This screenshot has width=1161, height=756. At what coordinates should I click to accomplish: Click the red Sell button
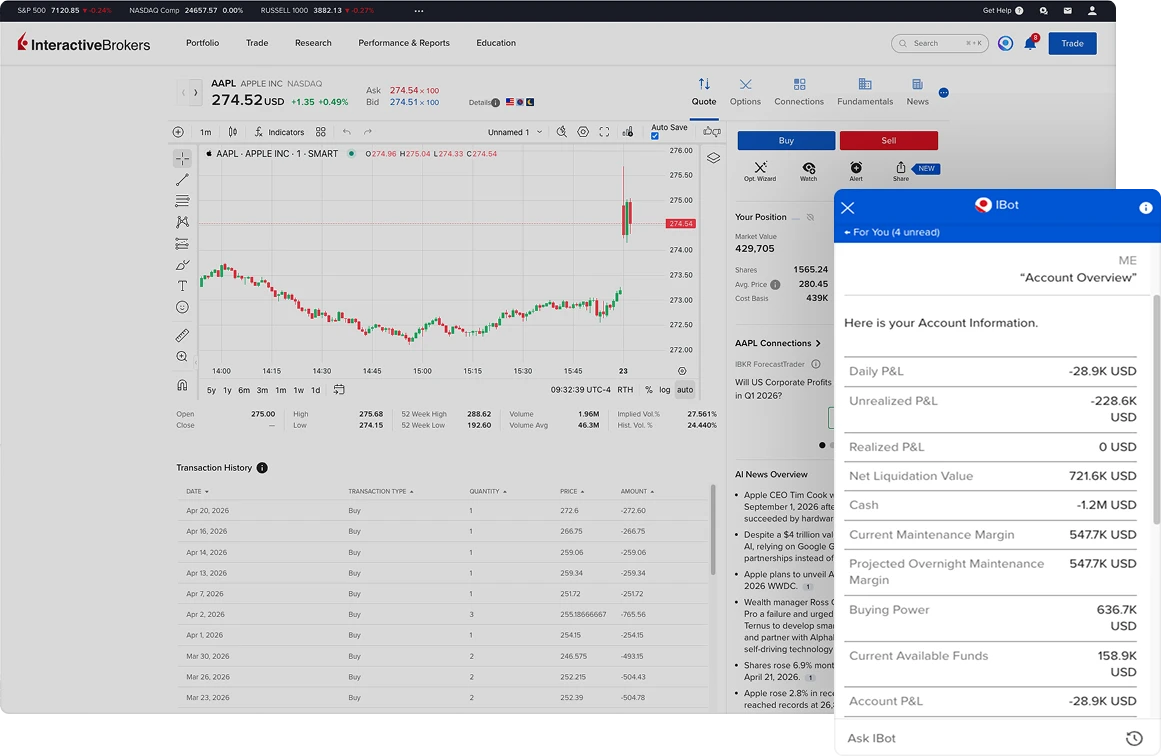click(x=889, y=141)
